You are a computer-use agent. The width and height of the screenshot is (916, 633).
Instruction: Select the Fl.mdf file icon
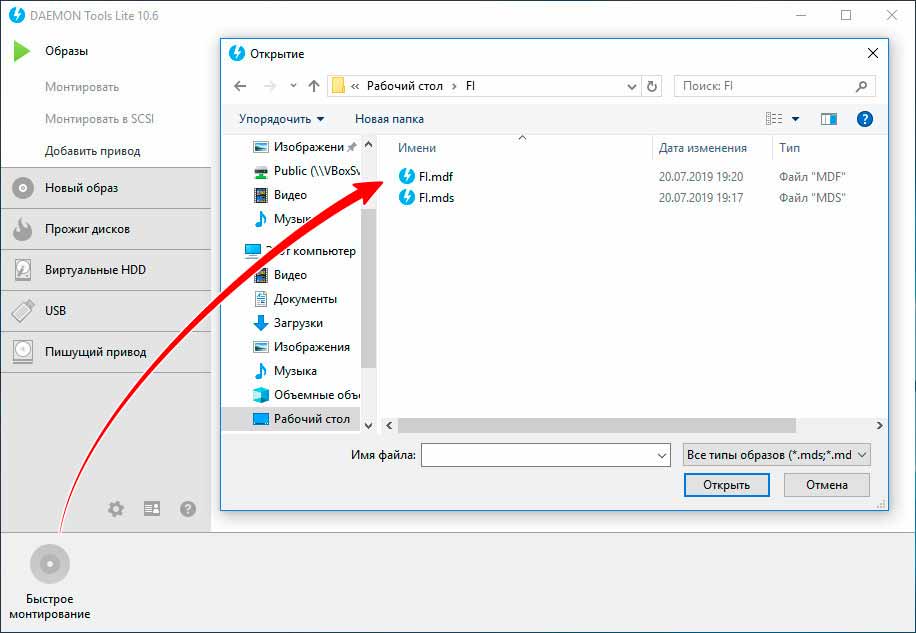pos(407,176)
